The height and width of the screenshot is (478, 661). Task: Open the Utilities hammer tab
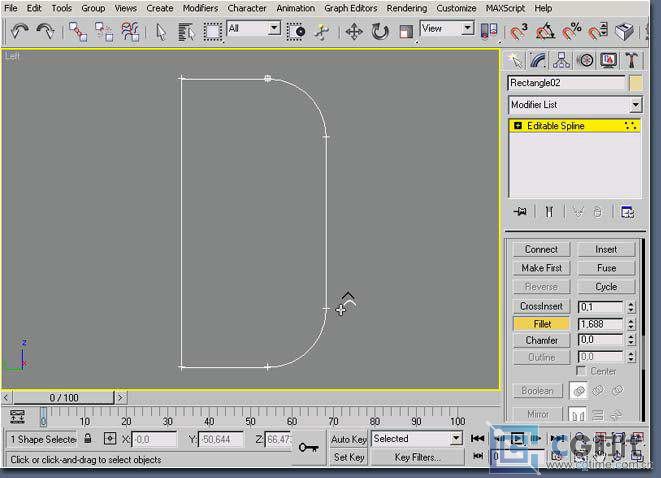click(631, 60)
